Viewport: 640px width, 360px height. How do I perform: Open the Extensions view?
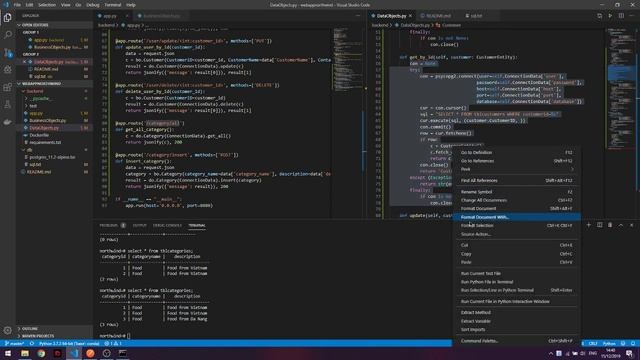tap(7, 87)
